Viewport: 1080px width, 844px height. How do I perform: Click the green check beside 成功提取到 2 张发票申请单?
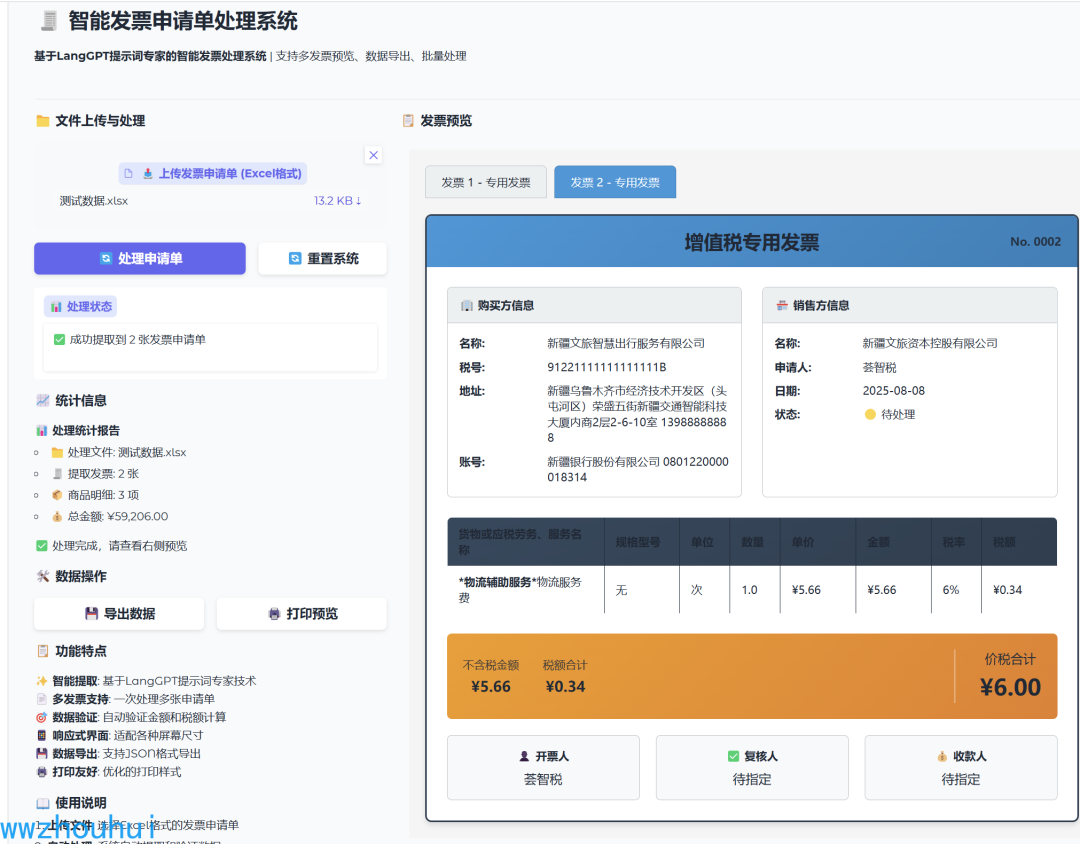point(60,340)
